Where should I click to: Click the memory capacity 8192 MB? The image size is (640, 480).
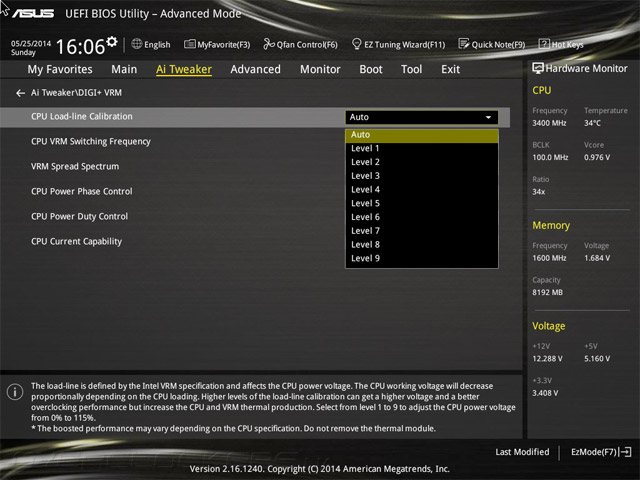point(547,292)
